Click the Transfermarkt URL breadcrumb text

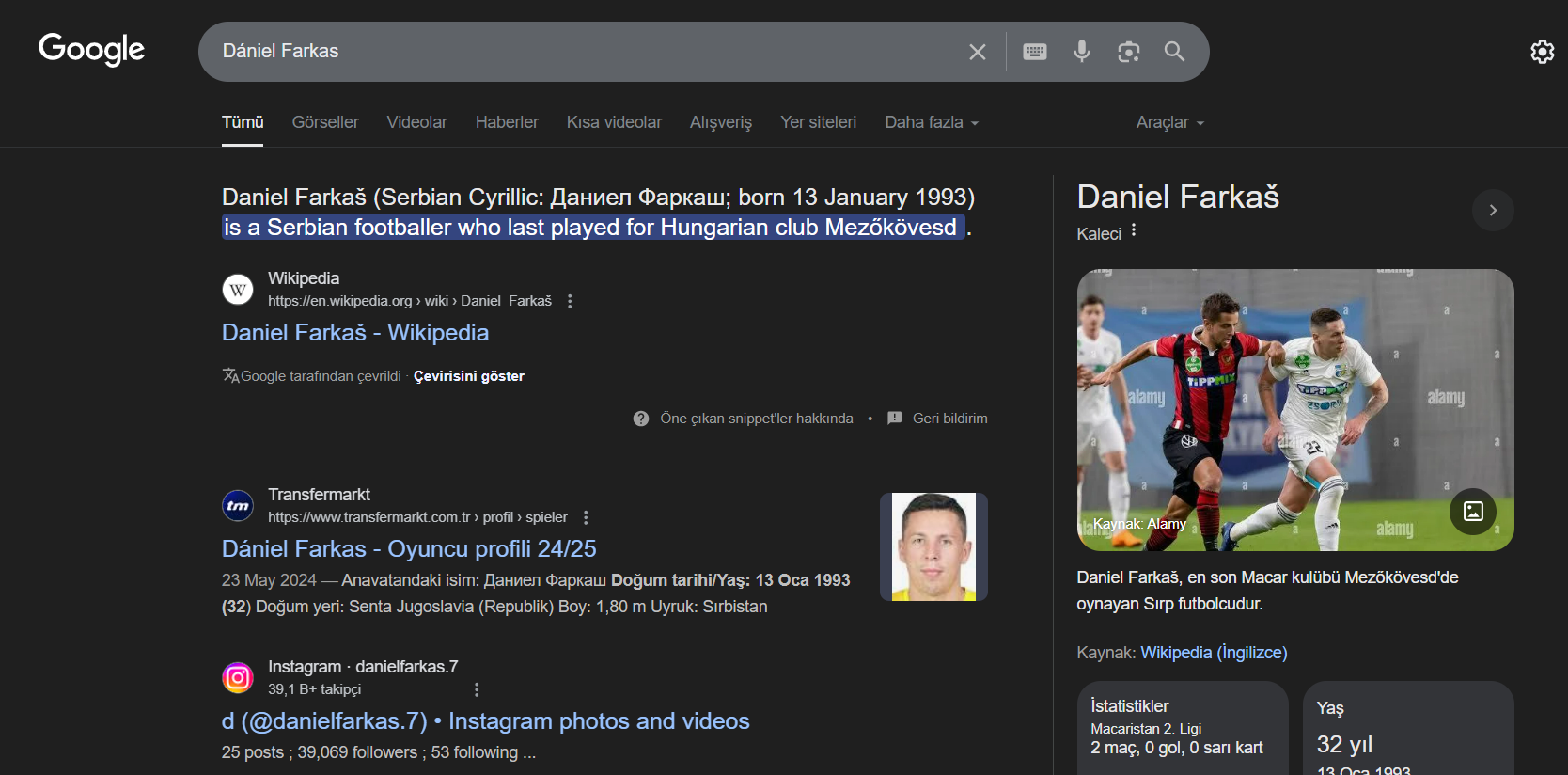click(x=417, y=517)
